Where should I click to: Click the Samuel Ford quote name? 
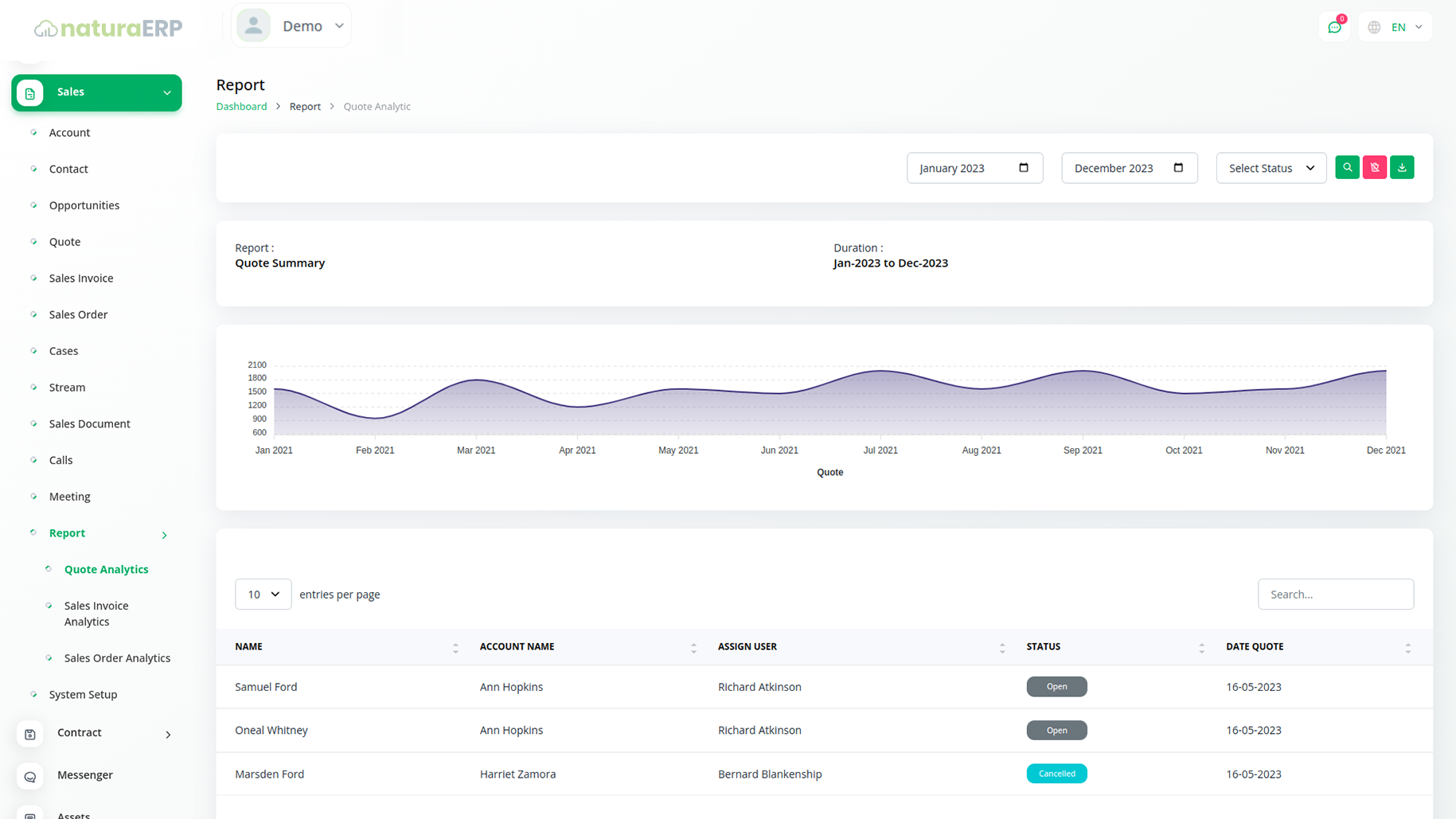pyautogui.click(x=266, y=687)
